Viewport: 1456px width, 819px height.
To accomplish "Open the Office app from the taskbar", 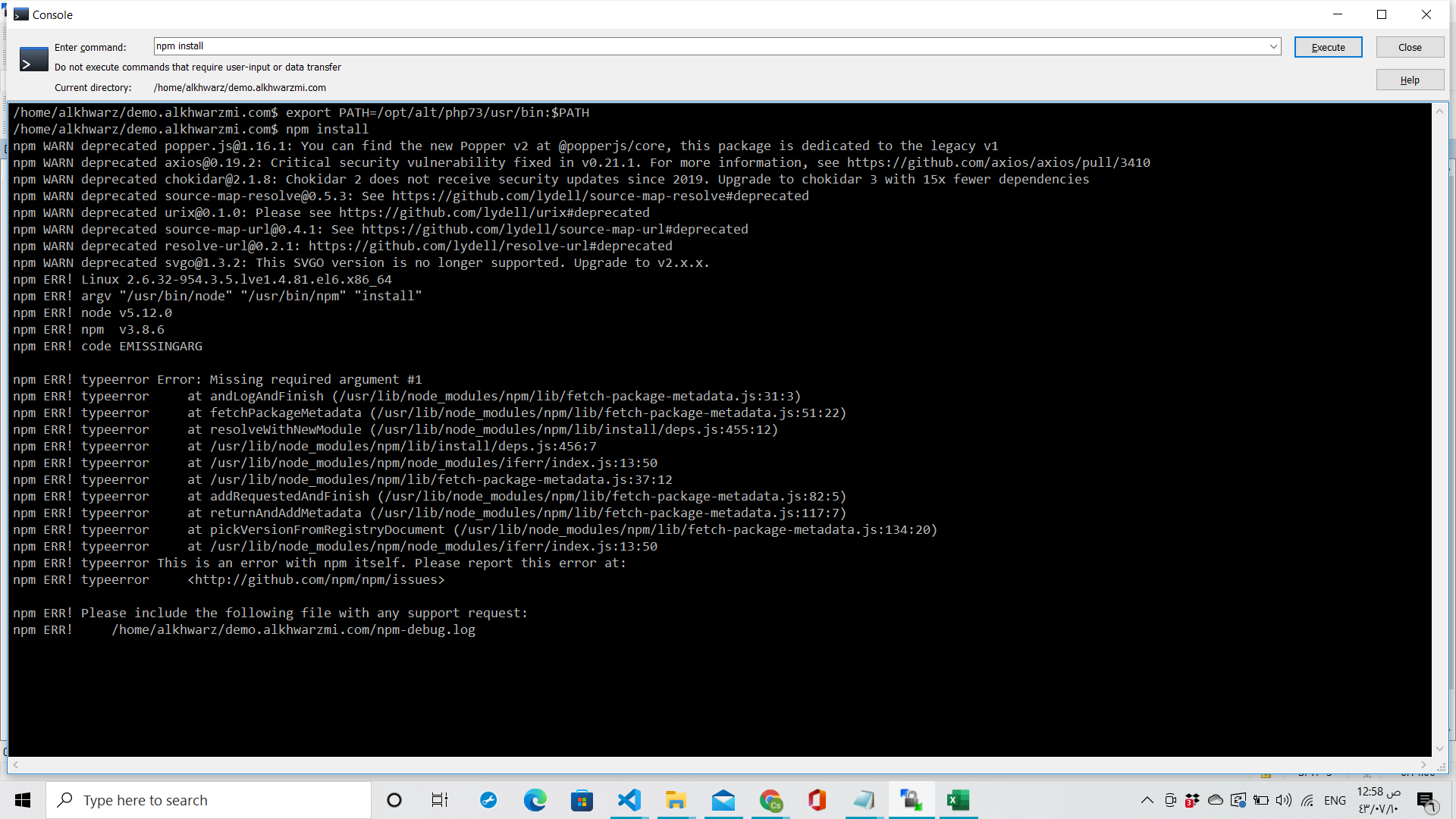I will coord(817,800).
